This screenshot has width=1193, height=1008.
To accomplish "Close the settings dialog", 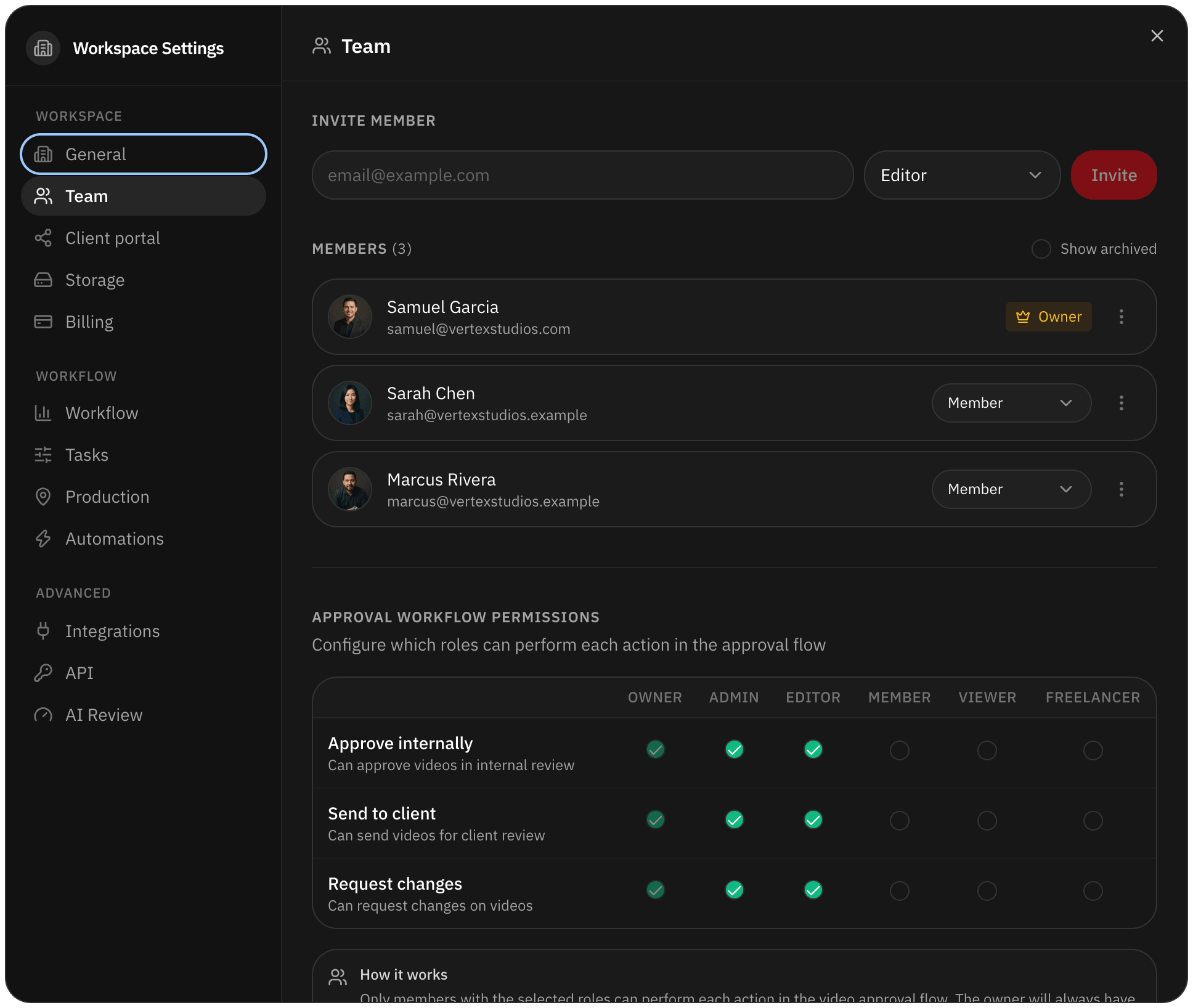I will [x=1157, y=36].
